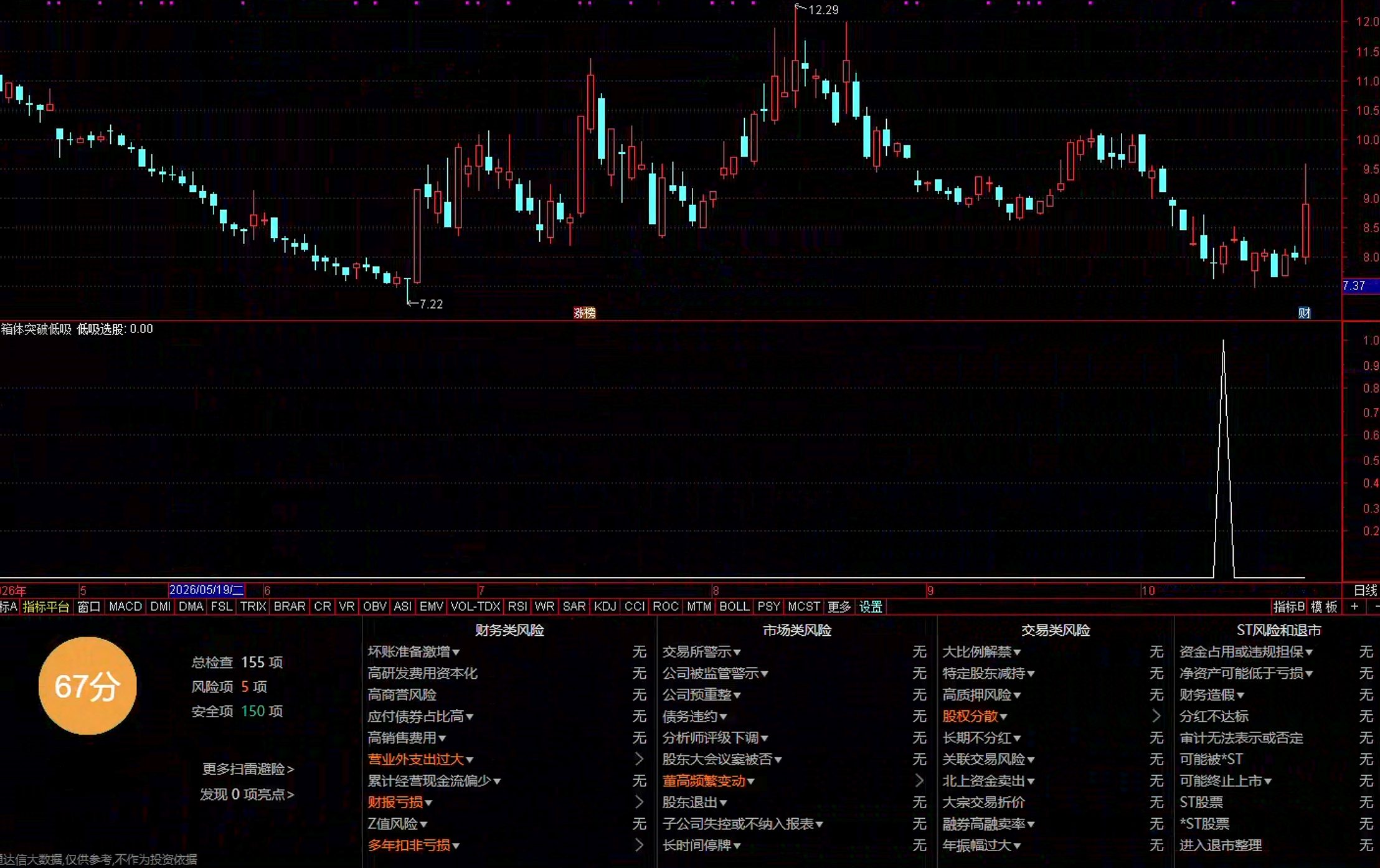This screenshot has width=1380, height=868.
Task: Select the MCST indicator tab
Action: tap(803, 606)
